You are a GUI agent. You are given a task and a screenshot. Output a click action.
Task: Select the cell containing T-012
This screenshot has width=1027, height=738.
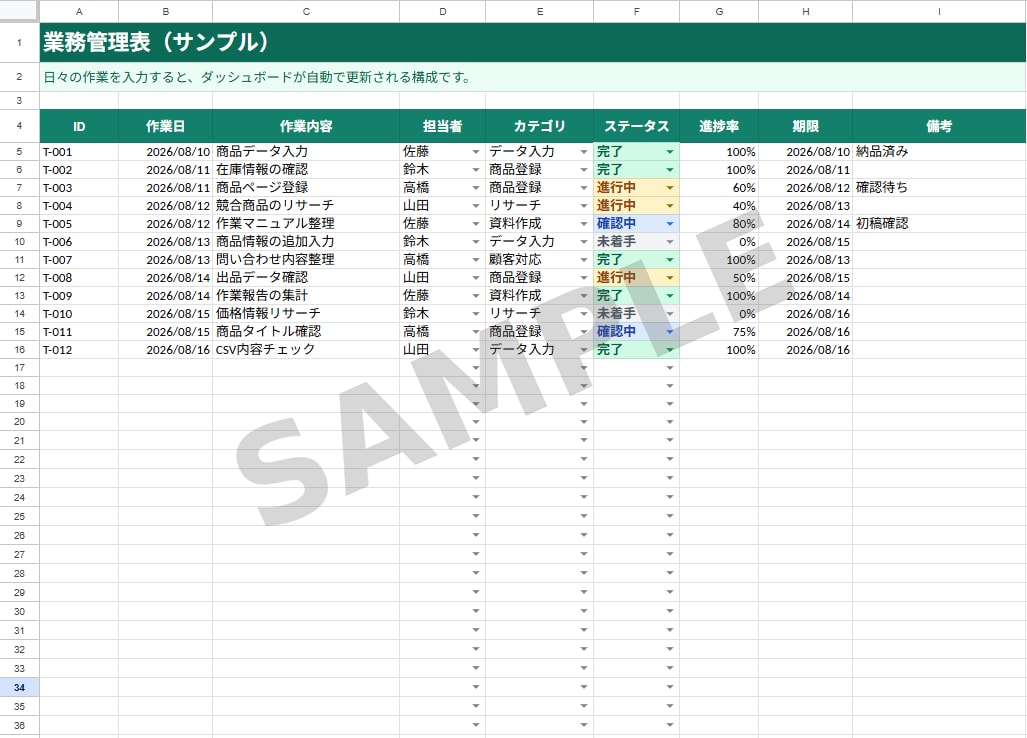79,350
